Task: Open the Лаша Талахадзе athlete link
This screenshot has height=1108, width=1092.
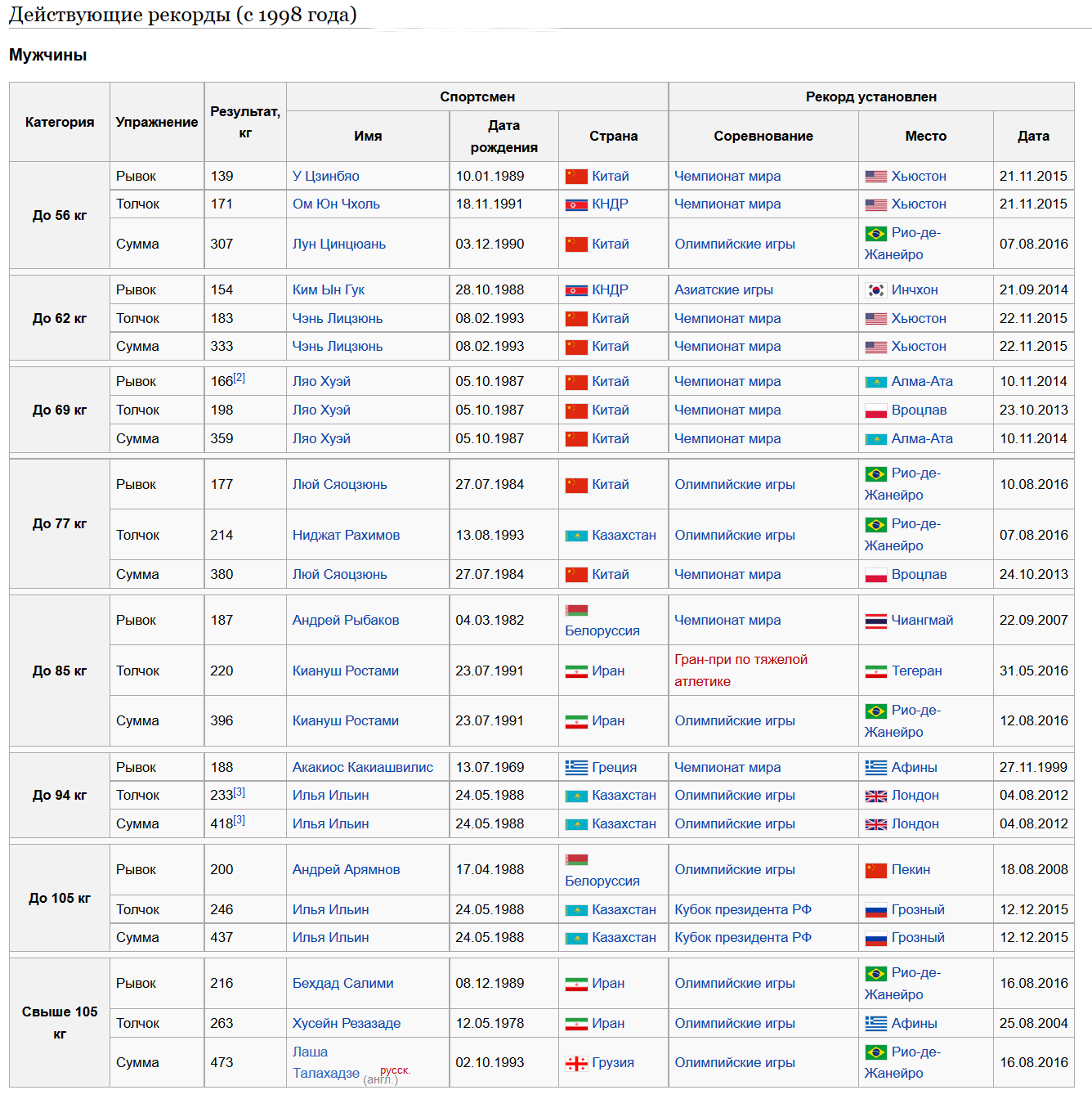Action: pos(325,1062)
